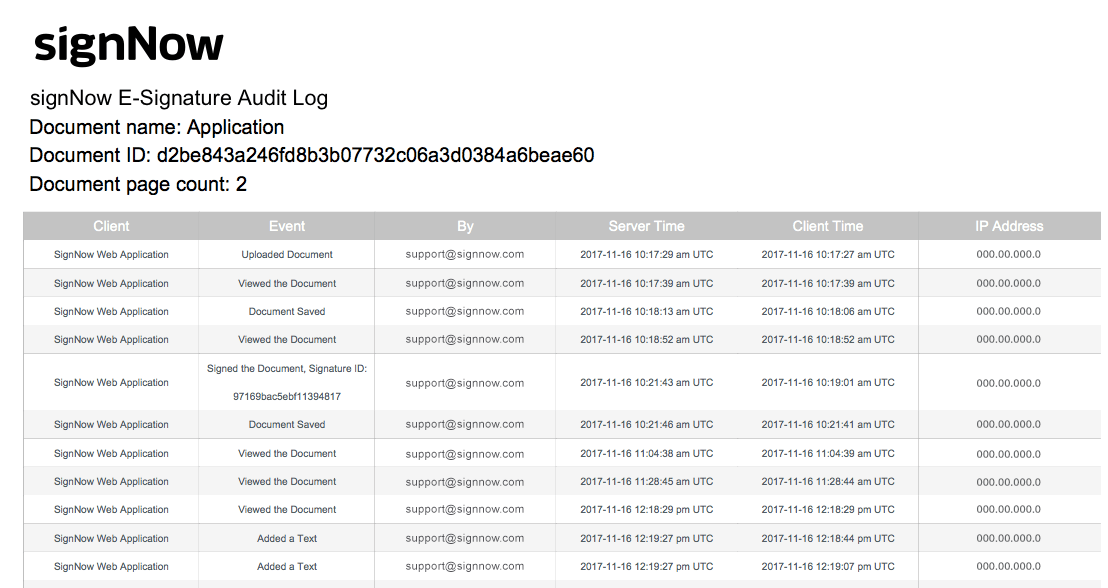
Task: Click client time 2017-11-16 10:19:01 am UTC
Action: click(x=827, y=382)
